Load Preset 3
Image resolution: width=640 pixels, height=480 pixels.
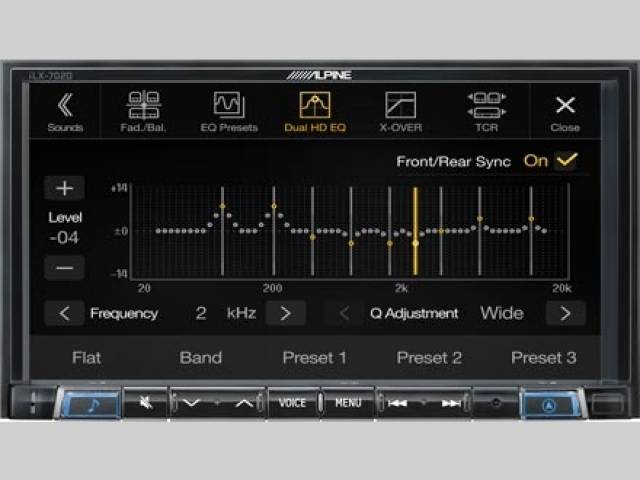point(543,358)
